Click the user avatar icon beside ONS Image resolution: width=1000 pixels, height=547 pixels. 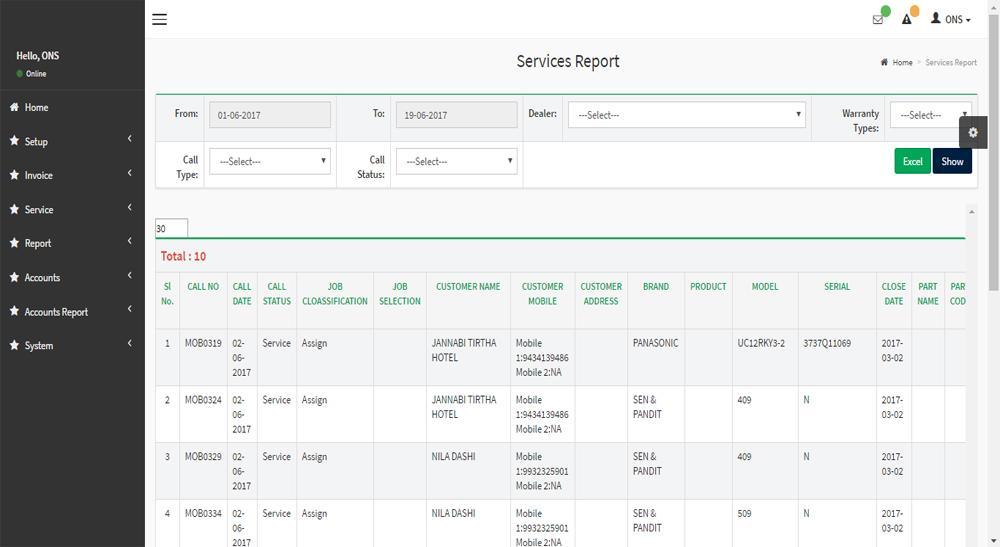point(936,18)
